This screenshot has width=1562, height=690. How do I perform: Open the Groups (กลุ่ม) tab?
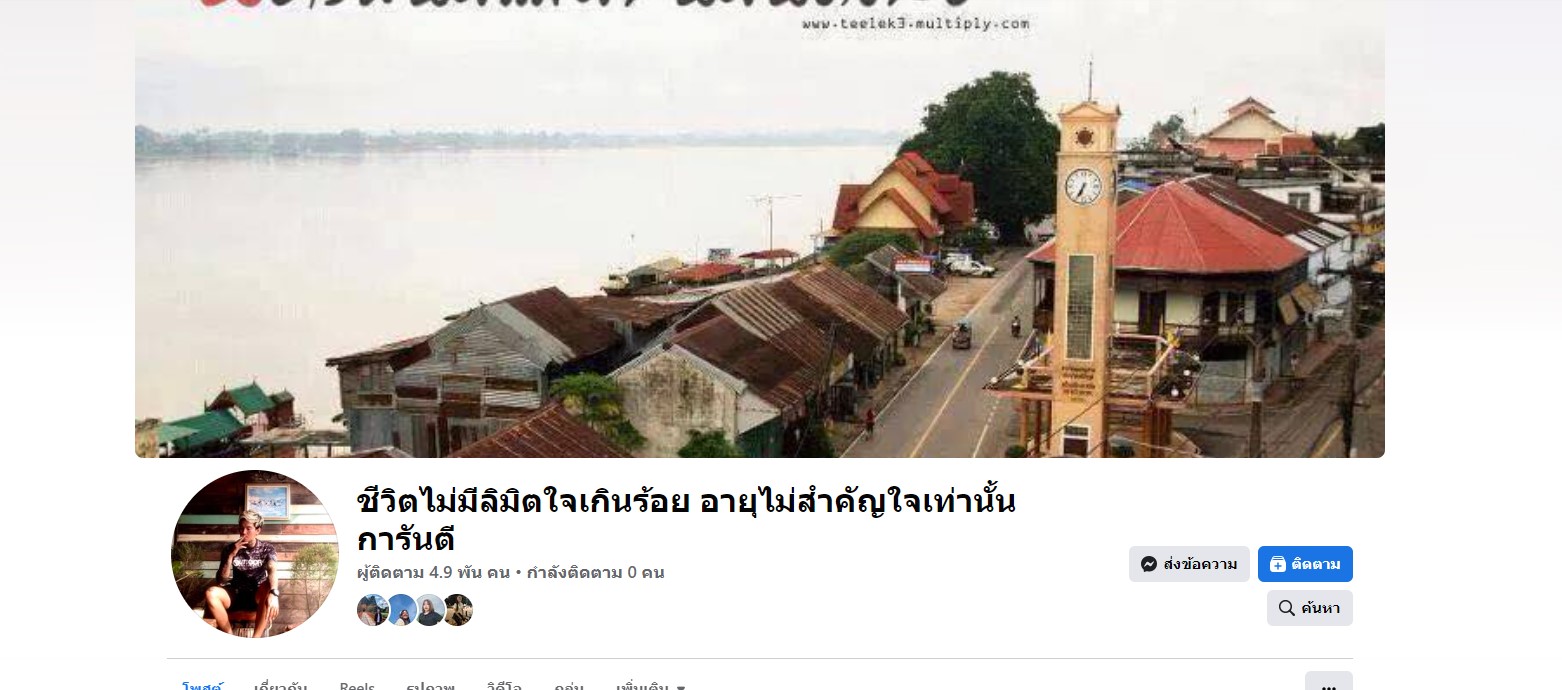(569, 685)
